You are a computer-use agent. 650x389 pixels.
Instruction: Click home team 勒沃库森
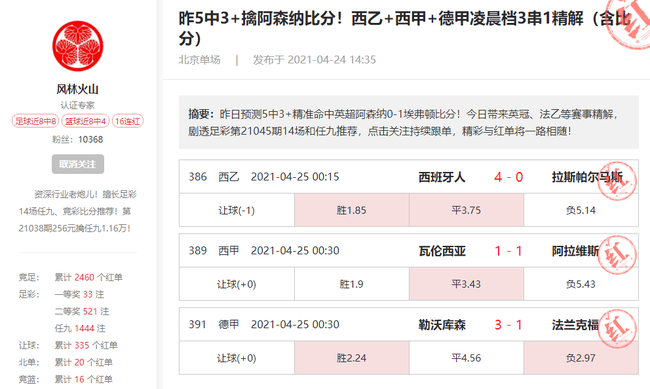pos(442,325)
